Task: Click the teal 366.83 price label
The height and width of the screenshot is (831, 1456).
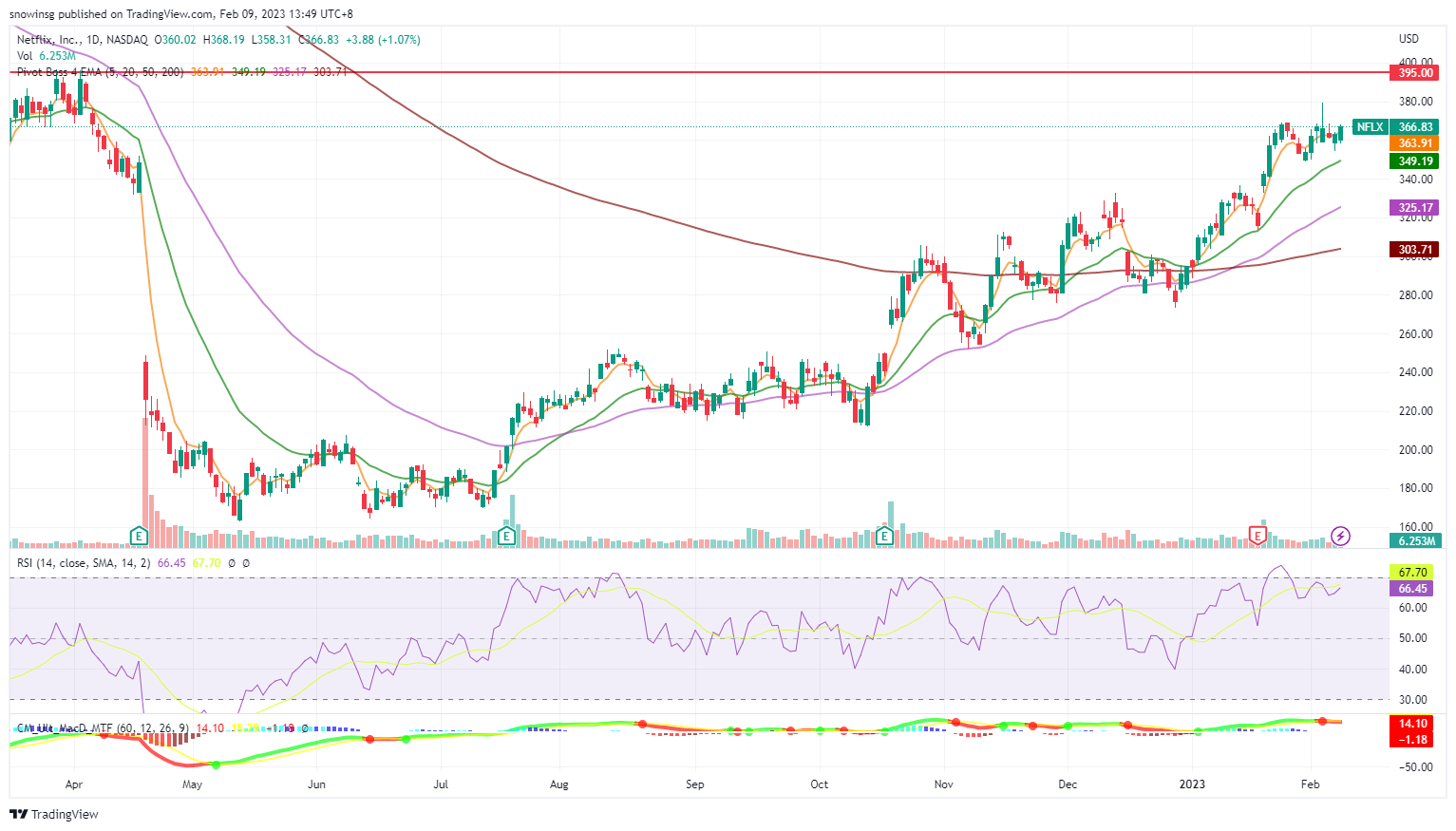Action: pos(1415,127)
